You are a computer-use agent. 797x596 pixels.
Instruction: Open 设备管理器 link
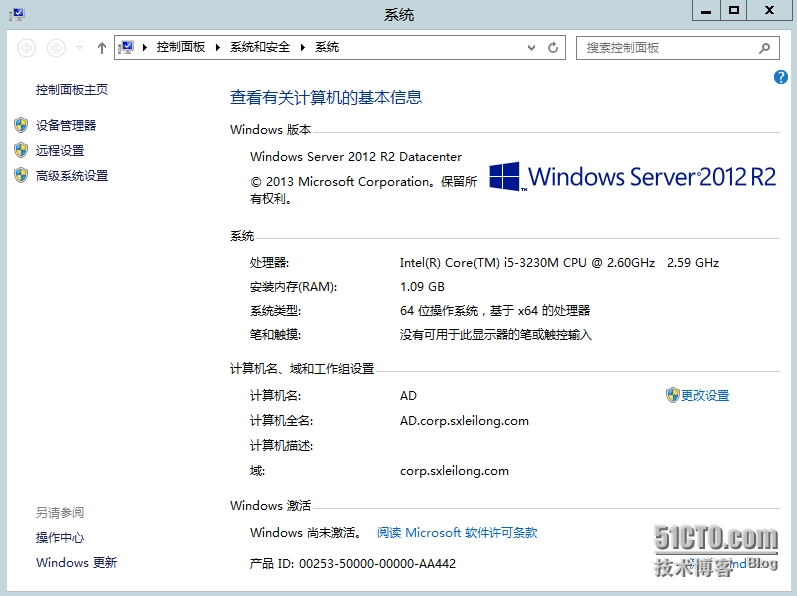click(x=66, y=126)
